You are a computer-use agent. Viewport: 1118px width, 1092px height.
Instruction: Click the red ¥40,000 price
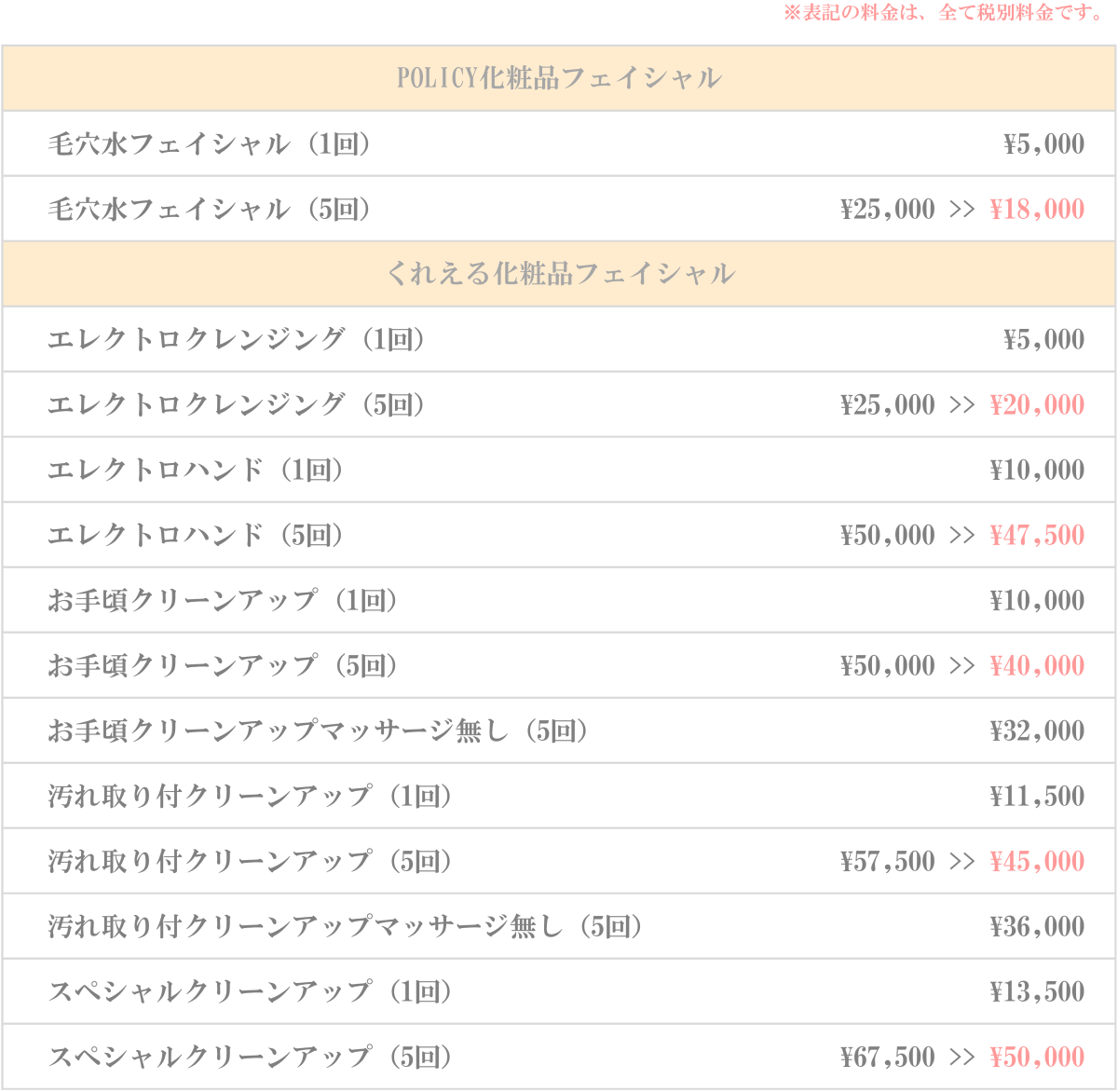(1037, 666)
